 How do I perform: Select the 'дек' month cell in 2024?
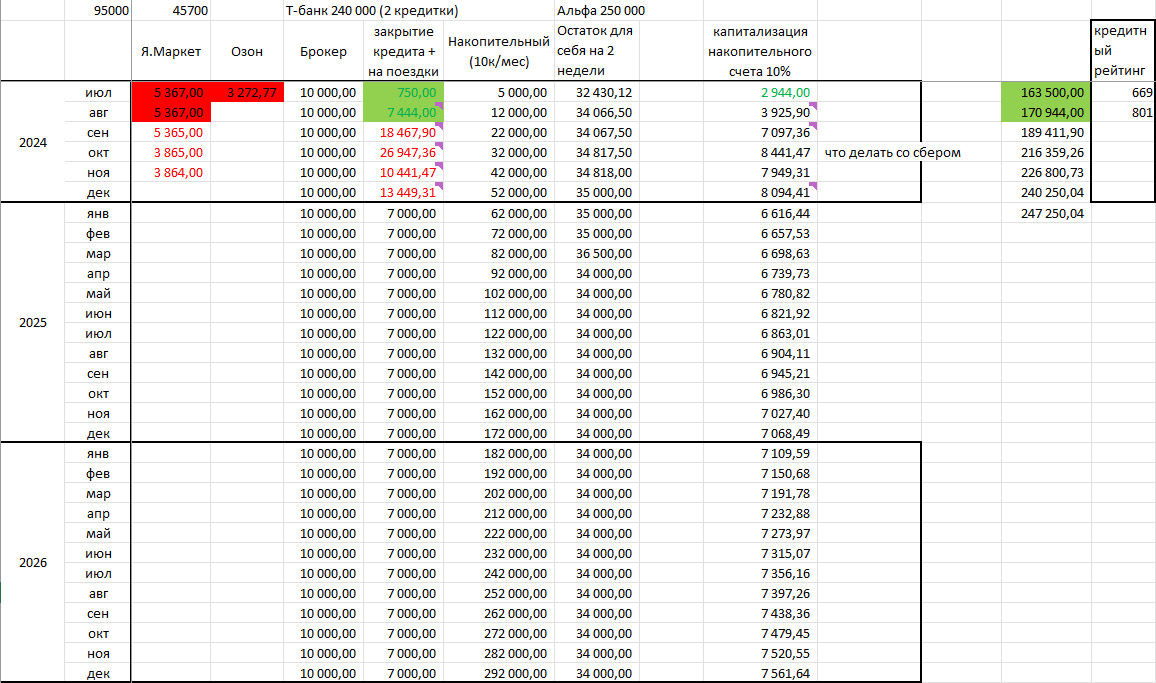coord(98,193)
